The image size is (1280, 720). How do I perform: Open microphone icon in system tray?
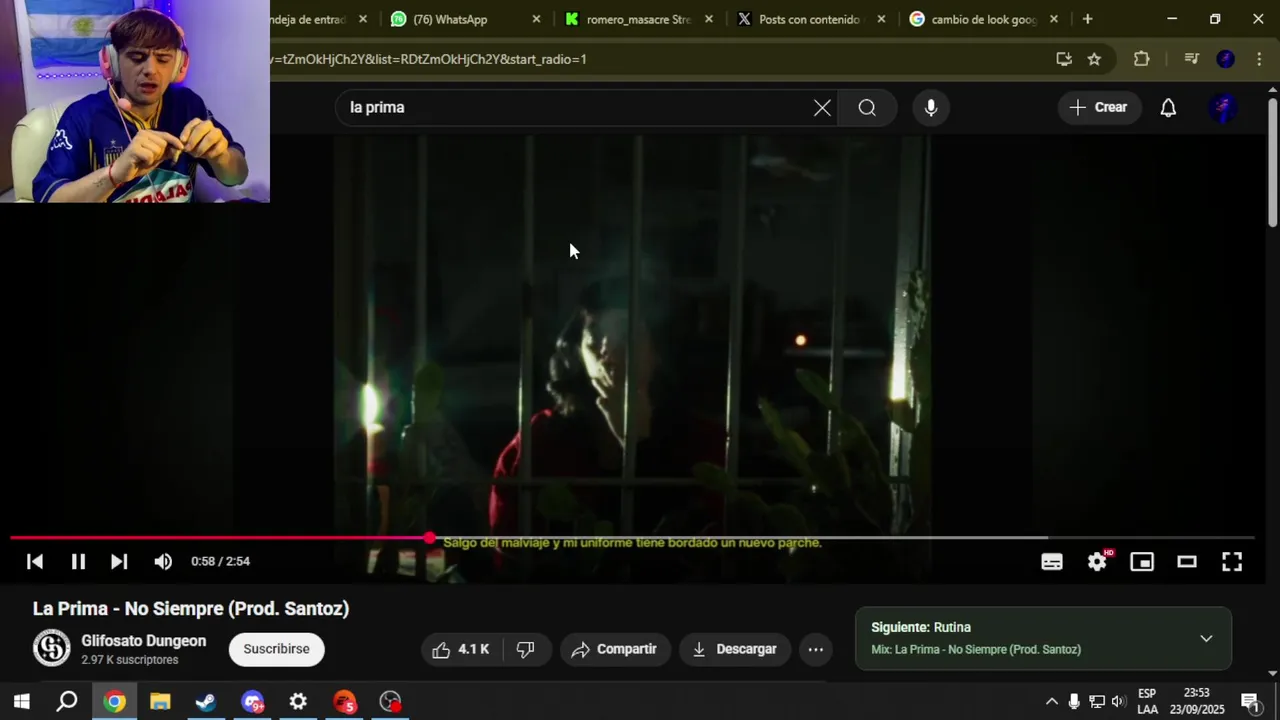point(1074,702)
